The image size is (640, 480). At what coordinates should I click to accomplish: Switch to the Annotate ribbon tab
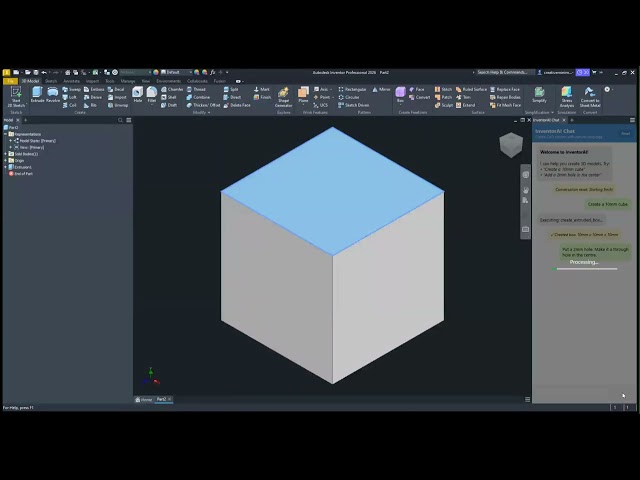[x=71, y=81]
